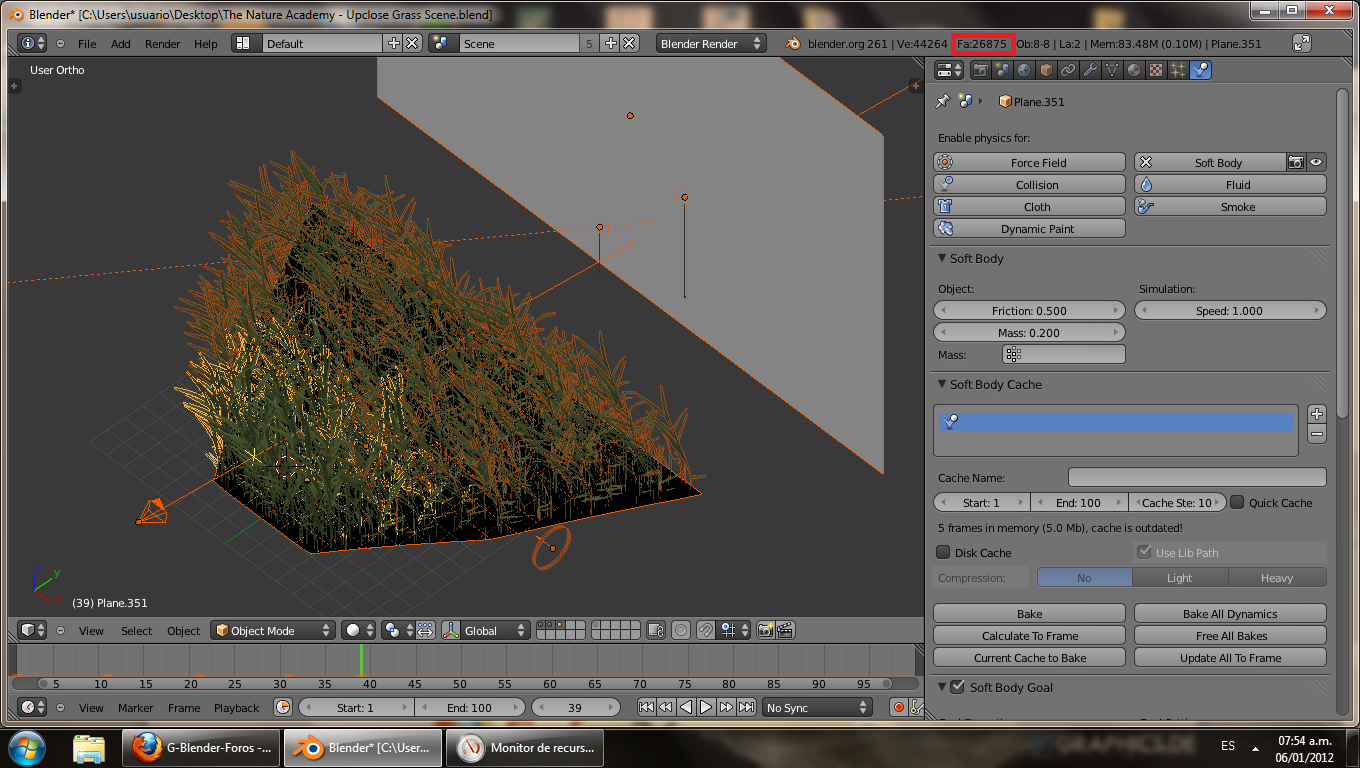1360x768 pixels.
Task: Open the Render menu
Action: tap(162, 44)
